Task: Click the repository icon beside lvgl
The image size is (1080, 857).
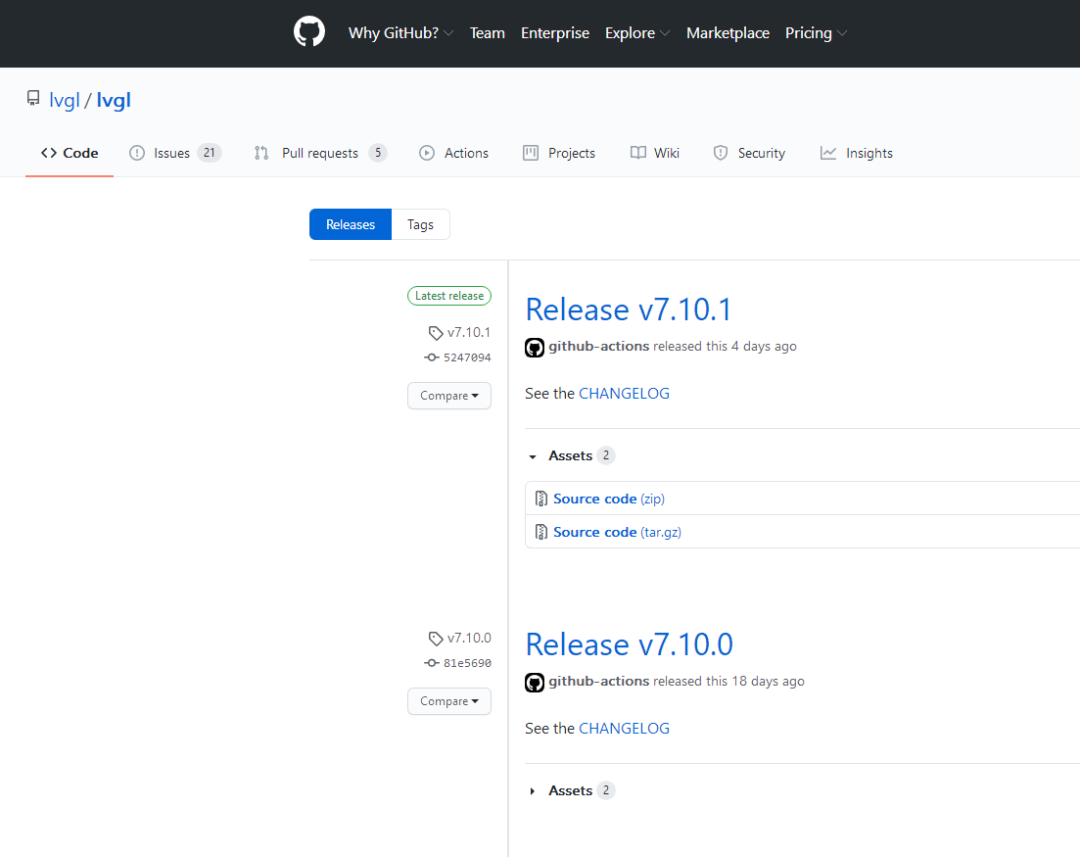Action: (x=33, y=99)
